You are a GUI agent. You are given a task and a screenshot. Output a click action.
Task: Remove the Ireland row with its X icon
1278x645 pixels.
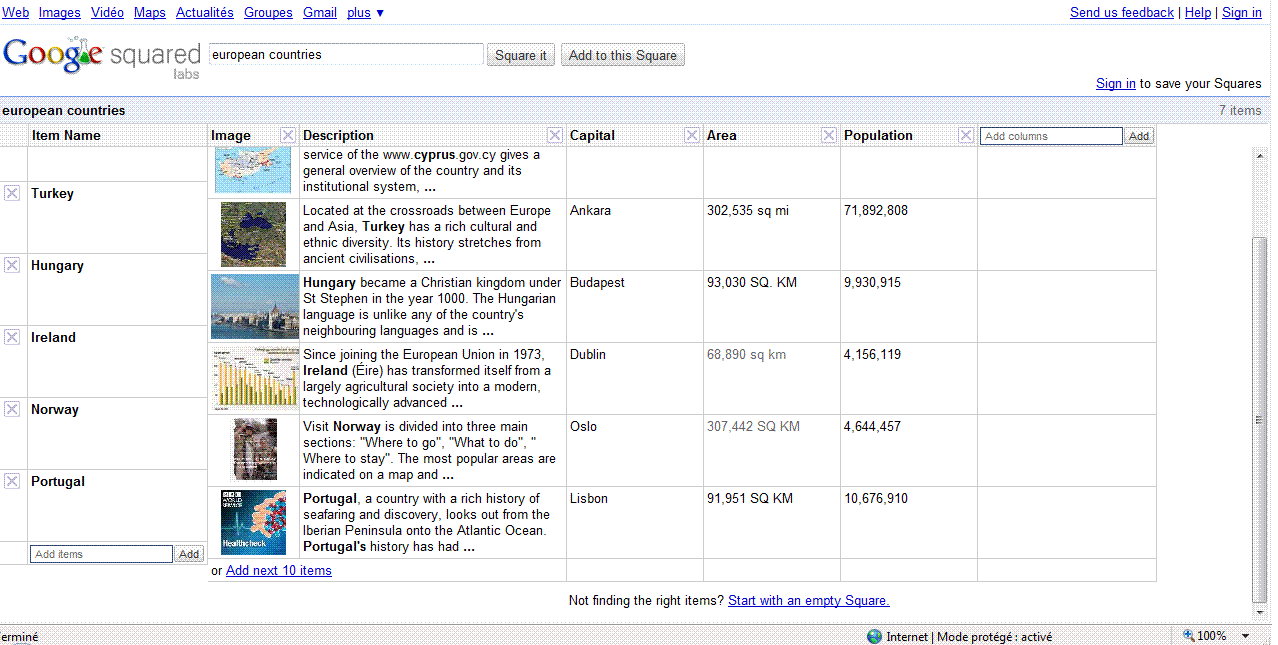click(12, 337)
